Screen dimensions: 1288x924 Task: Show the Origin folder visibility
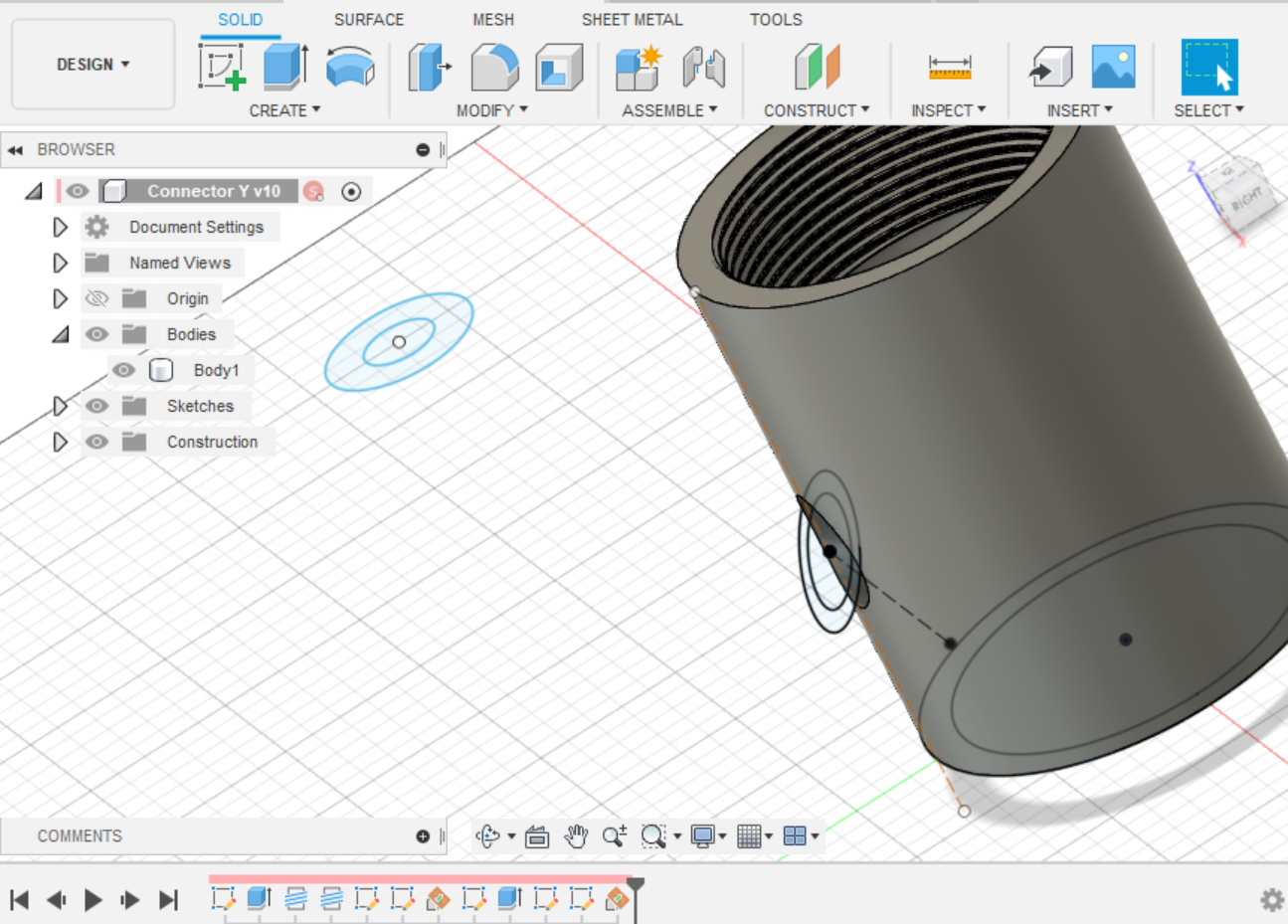[95, 297]
